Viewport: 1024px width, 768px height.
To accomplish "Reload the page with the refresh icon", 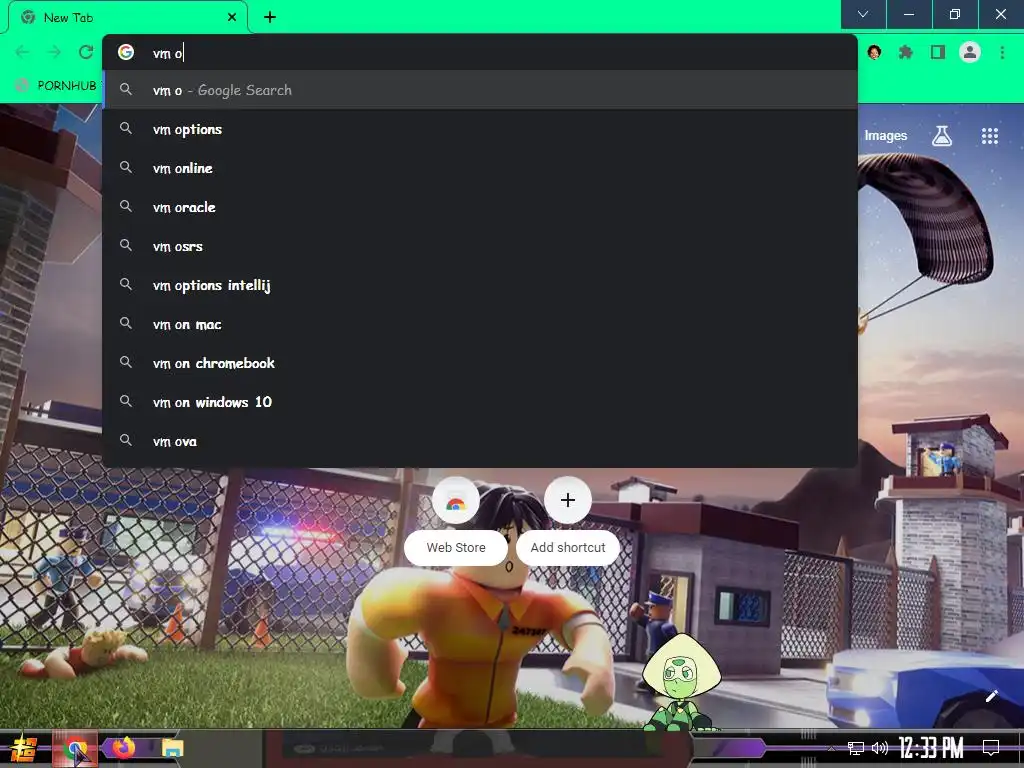I will pyautogui.click(x=86, y=52).
